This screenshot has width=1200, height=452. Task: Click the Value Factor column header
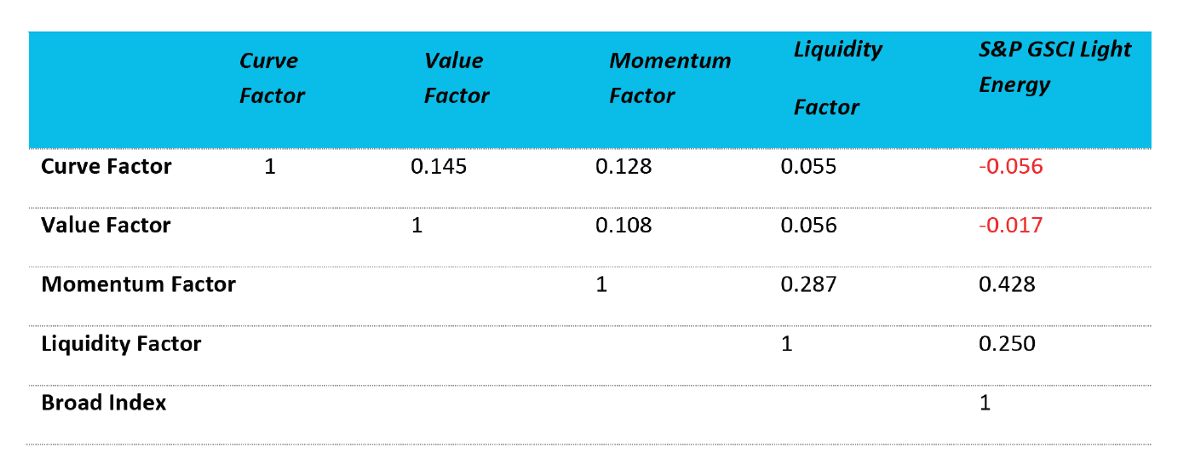(x=456, y=79)
